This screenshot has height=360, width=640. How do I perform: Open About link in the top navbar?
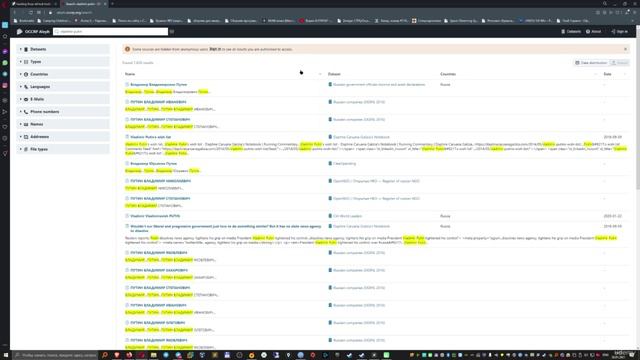593,31
